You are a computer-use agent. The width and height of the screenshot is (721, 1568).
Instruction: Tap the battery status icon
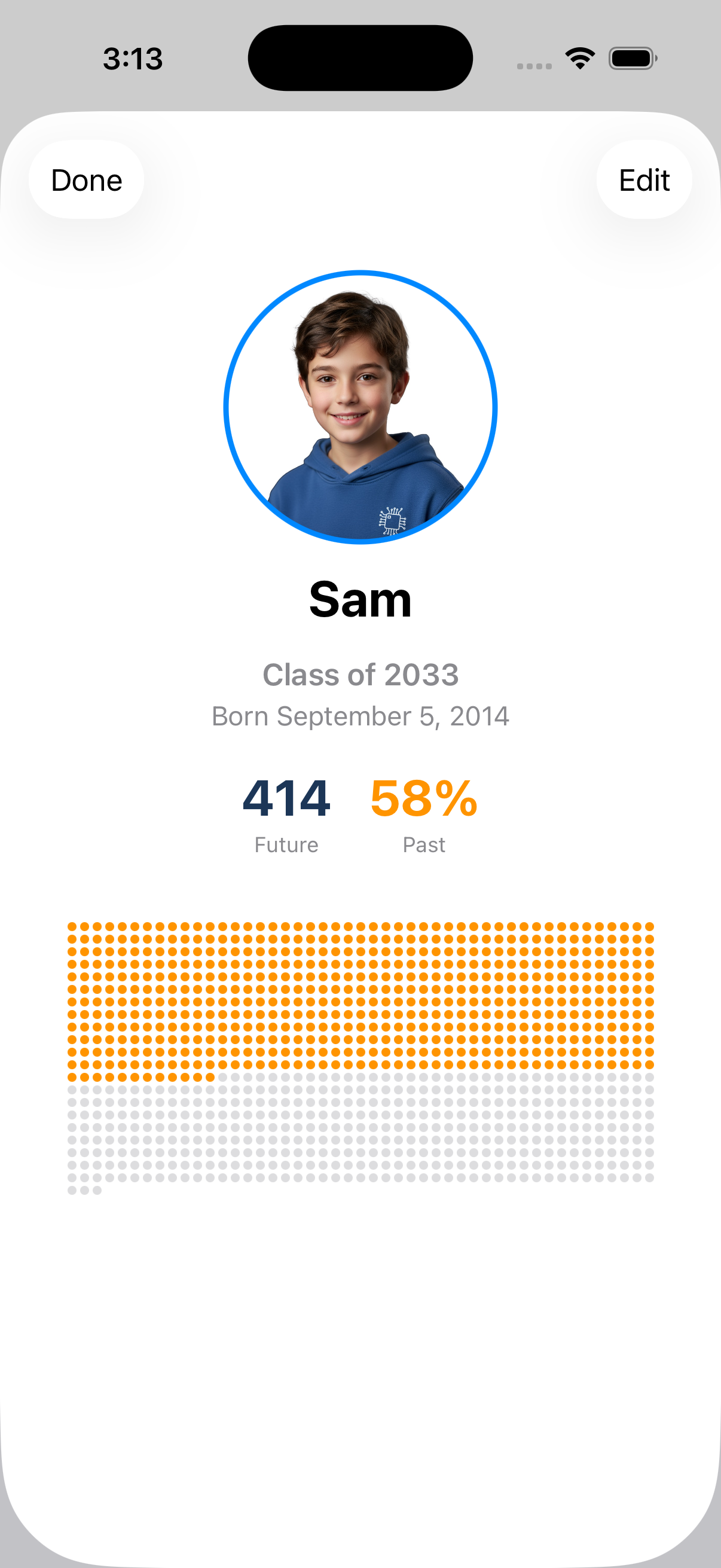(x=632, y=59)
